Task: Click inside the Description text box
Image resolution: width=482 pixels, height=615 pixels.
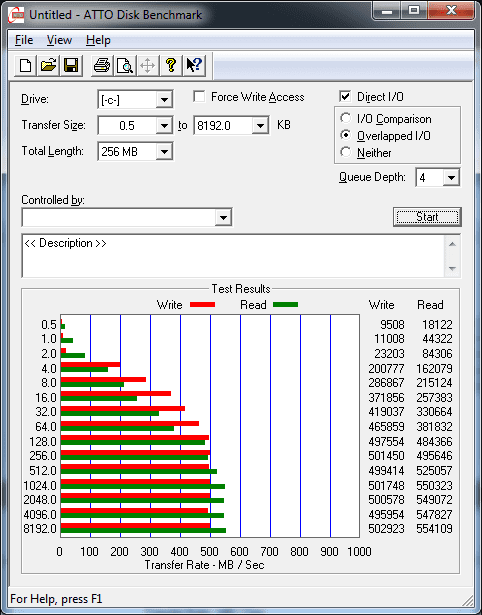Action: pyautogui.click(x=233, y=256)
